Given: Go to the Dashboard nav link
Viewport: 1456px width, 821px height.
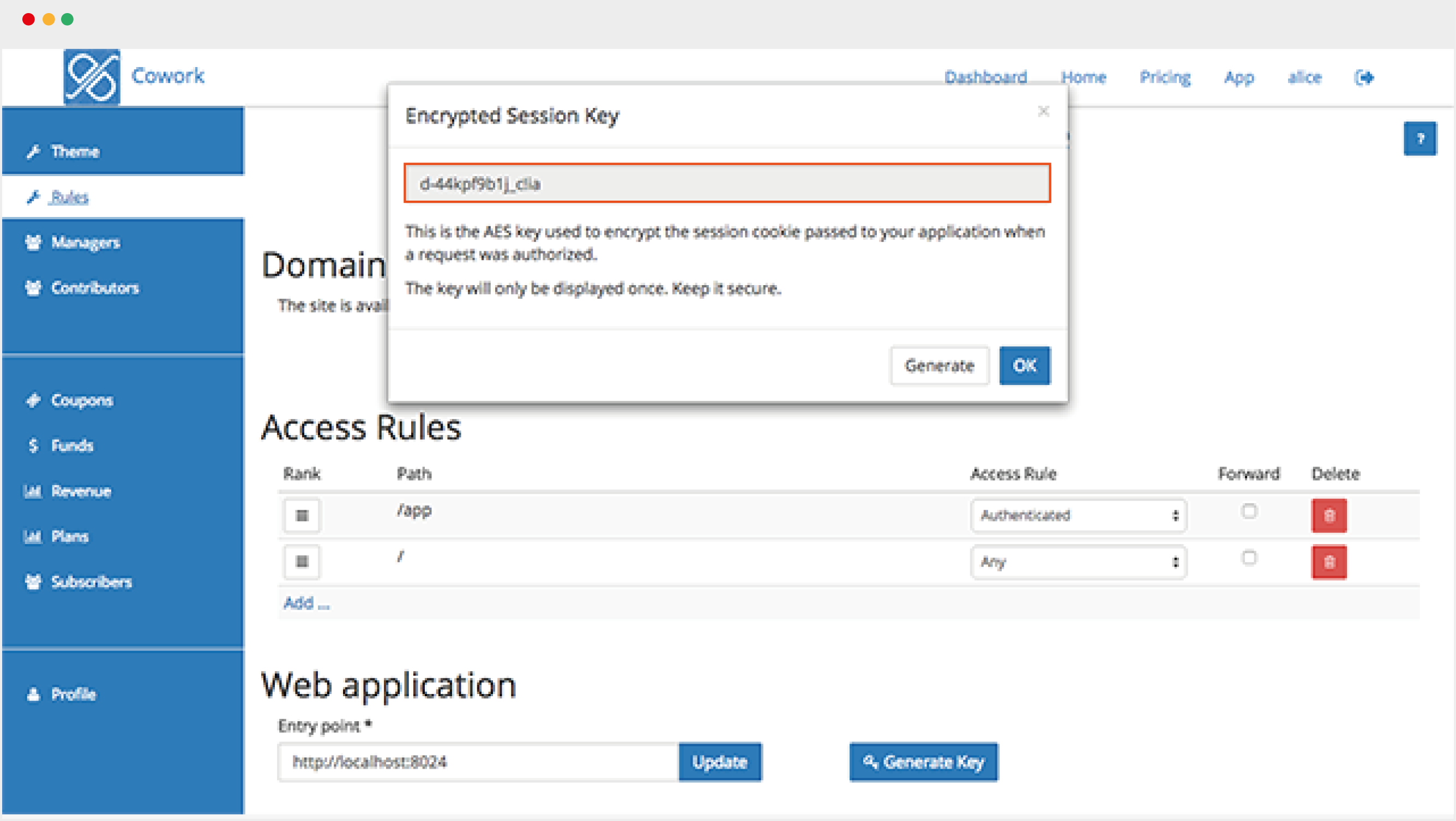Looking at the screenshot, I should click(x=986, y=77).
